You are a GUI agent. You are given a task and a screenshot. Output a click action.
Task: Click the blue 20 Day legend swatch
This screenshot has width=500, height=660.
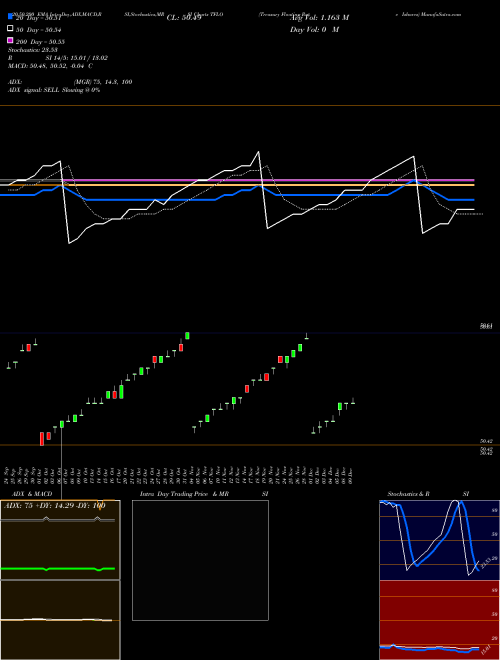coord(10,16)
